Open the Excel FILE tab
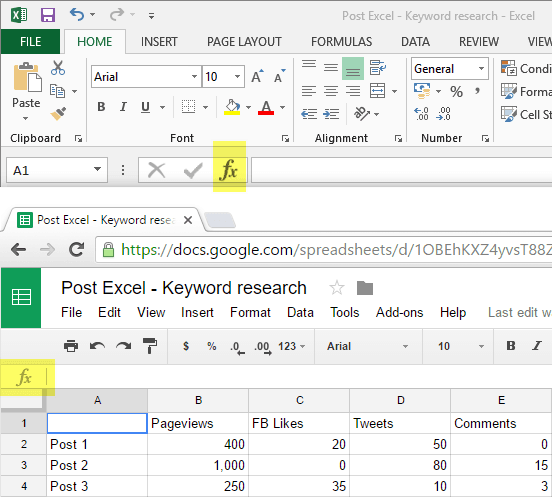 click(30, 42)
